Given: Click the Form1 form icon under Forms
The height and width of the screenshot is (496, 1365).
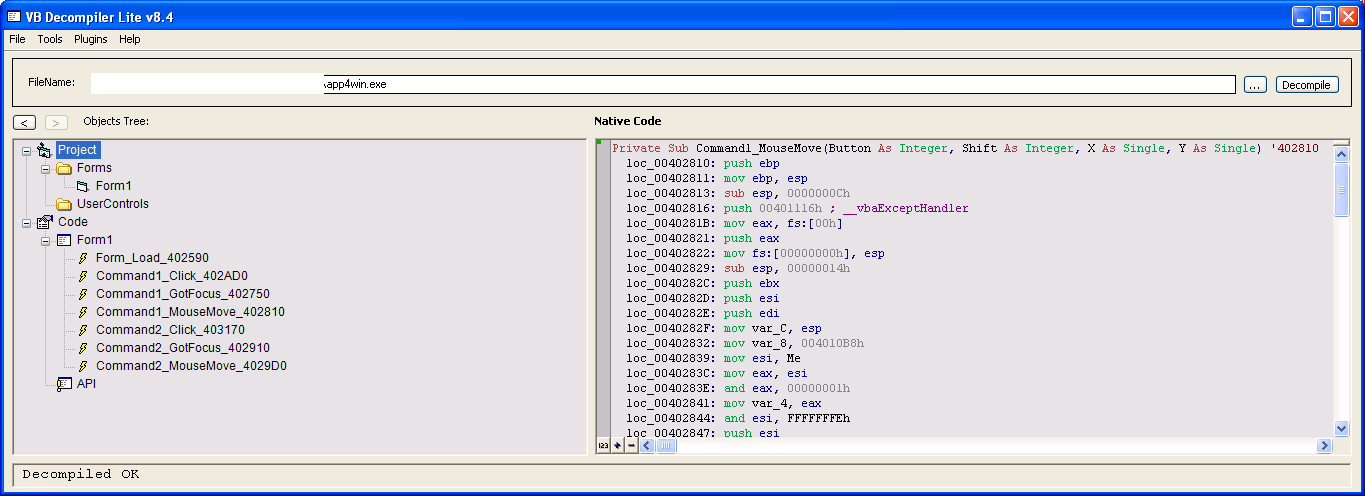Looking at the screenshot, I should point(83,186).
